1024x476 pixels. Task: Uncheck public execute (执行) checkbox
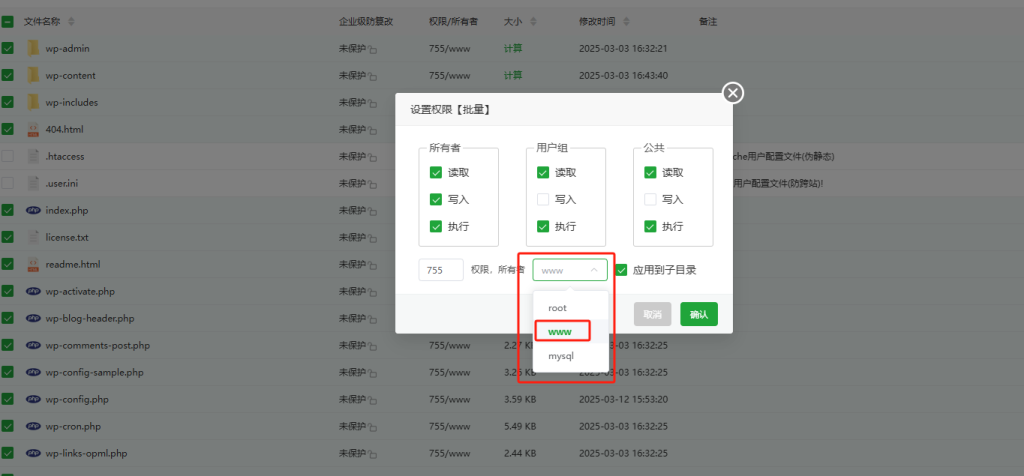[x=650, y=226]
